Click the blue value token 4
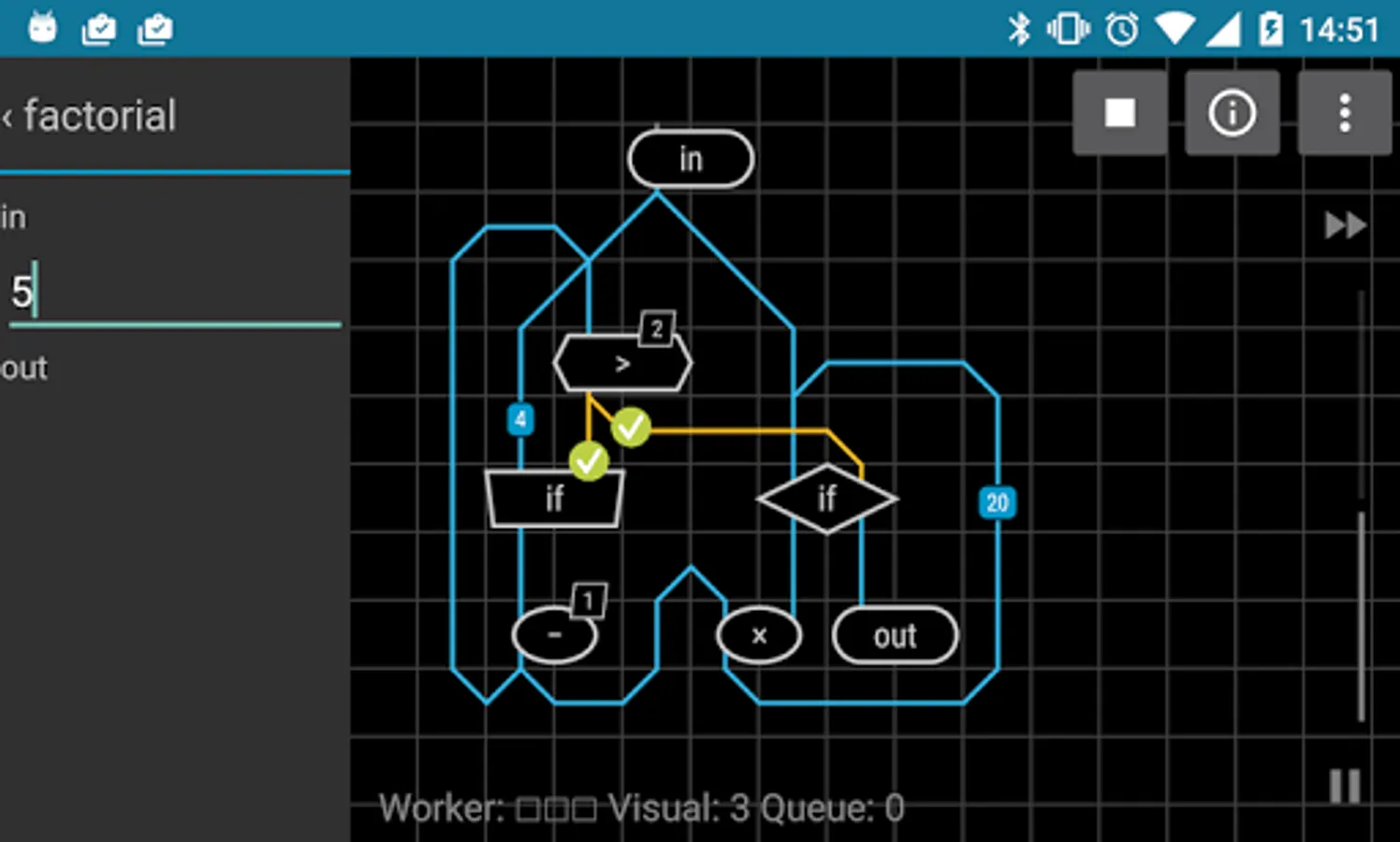The image size is (1400, 842). coord(520,420)
